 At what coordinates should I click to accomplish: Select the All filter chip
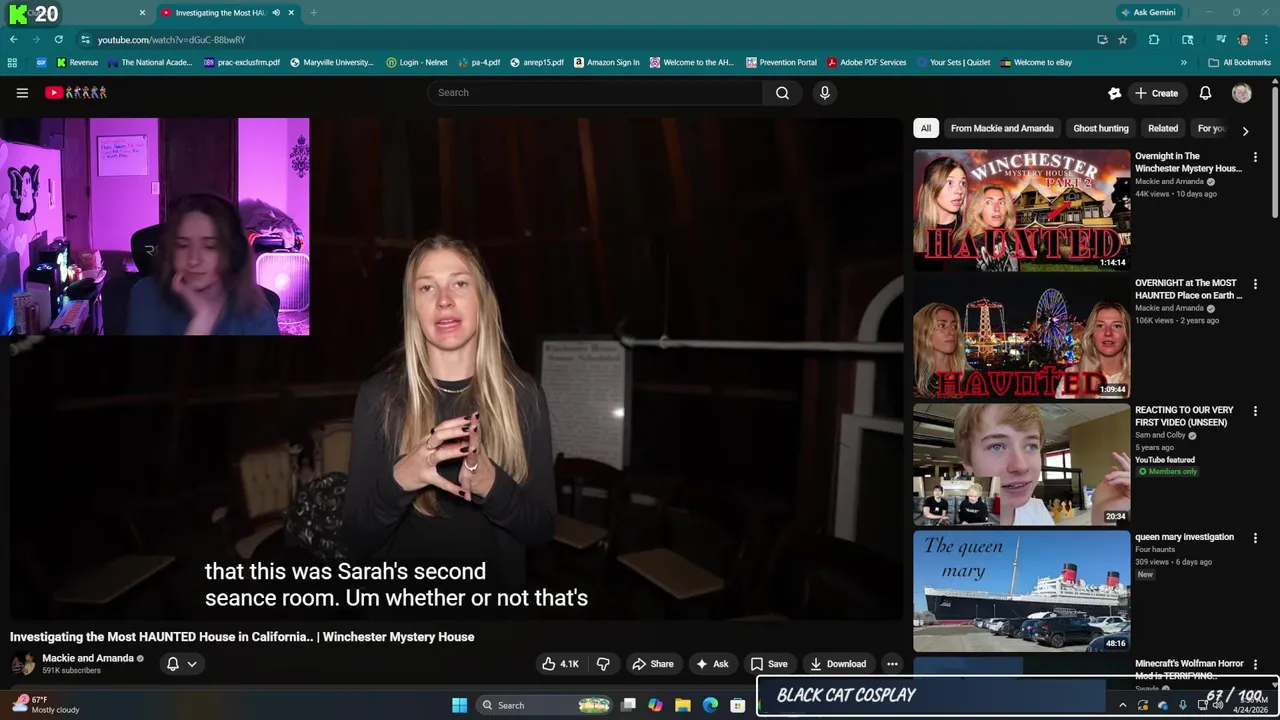926,128
